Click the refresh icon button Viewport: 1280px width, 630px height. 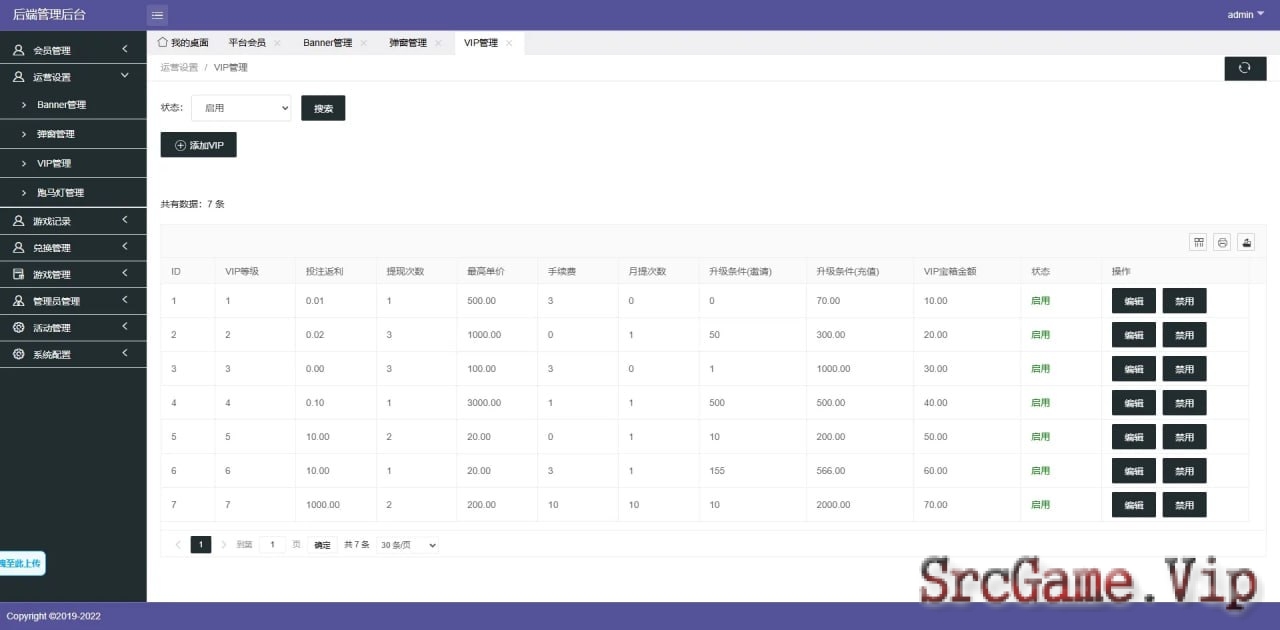pyautogui.click(x=1245, y=68)
